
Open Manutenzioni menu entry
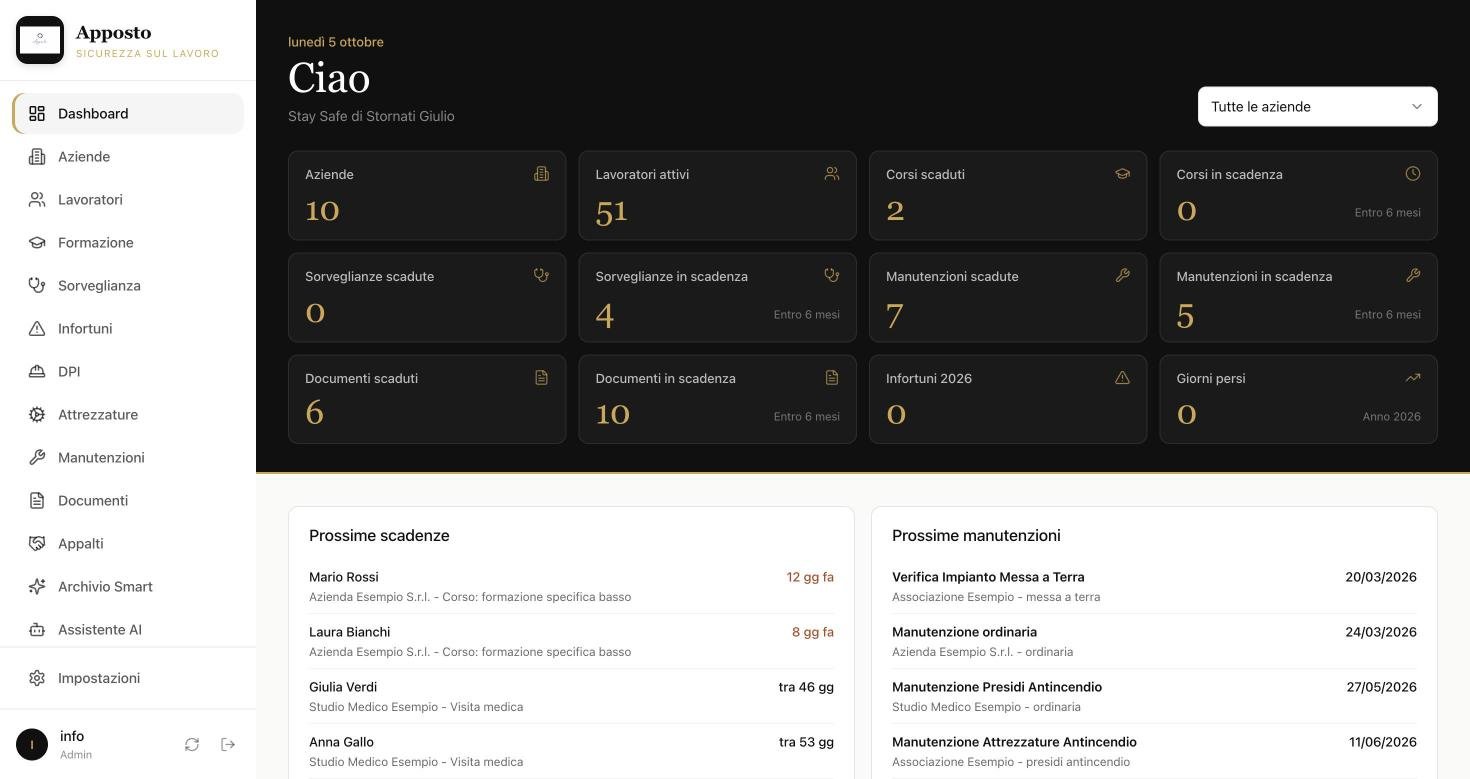(x=128, y=458)
